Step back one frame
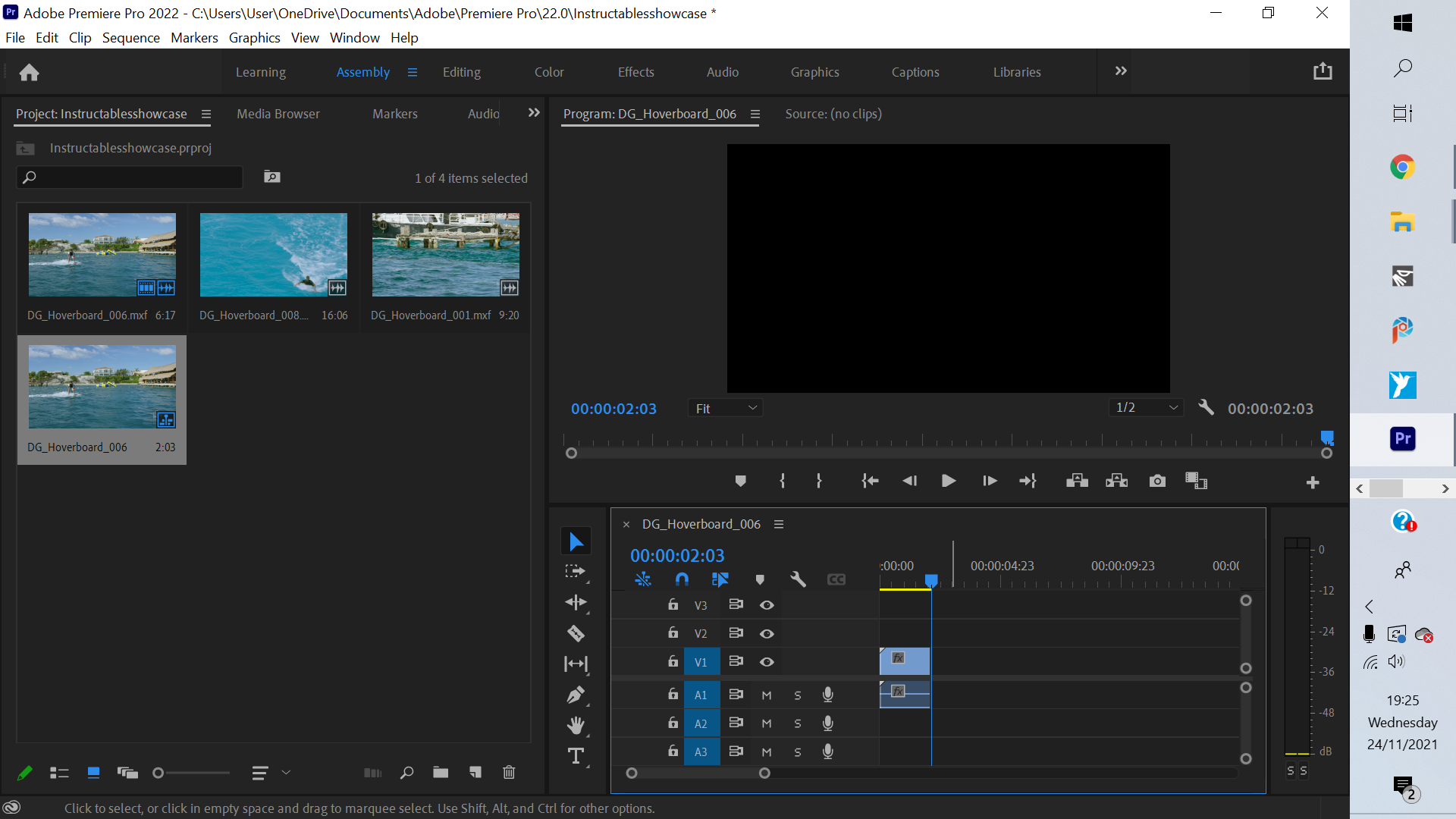This screenshot has width=1456, height=819. tap(909, 481)
